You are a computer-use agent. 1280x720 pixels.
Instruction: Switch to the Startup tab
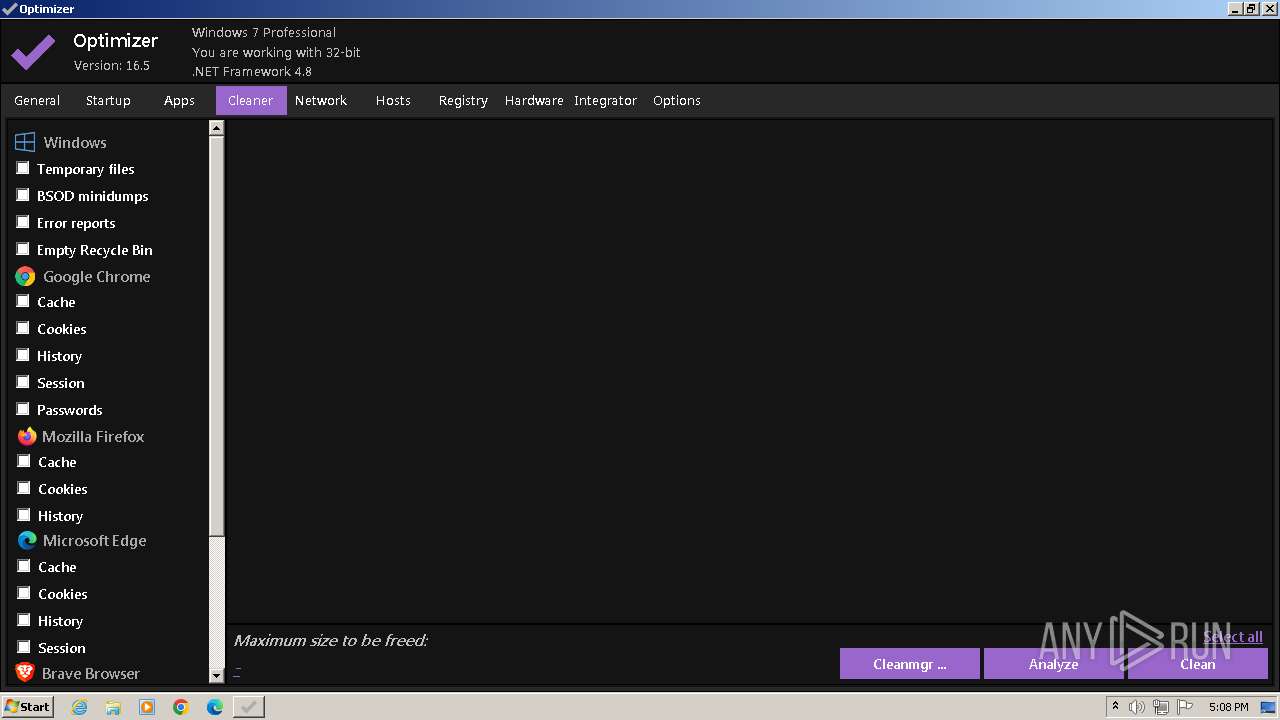coord(108,100)
